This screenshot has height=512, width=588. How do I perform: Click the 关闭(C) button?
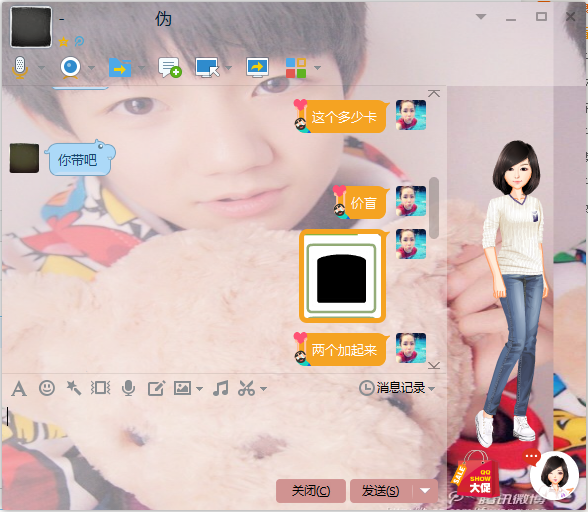311,491
